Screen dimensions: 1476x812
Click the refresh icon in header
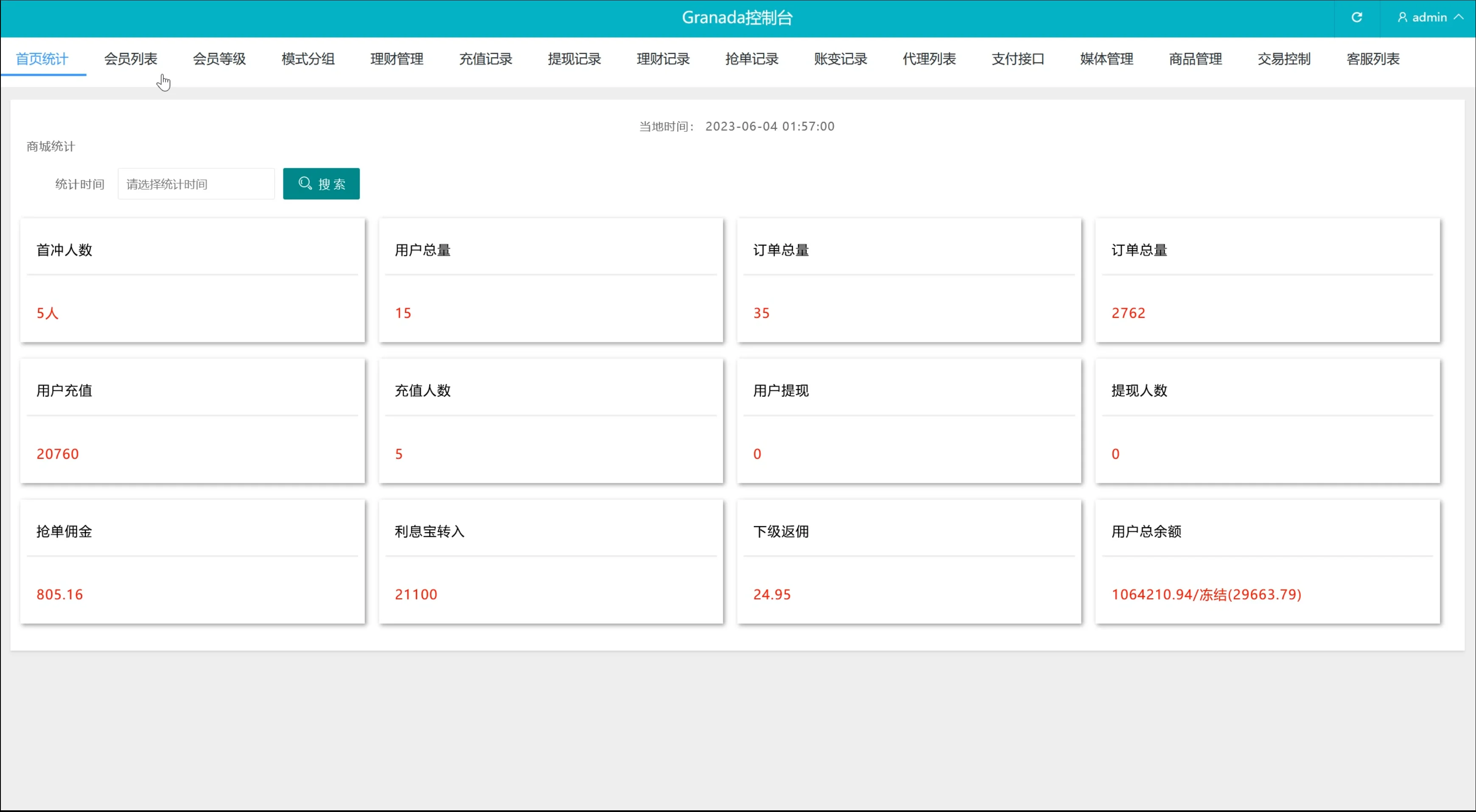(1356, 18)
